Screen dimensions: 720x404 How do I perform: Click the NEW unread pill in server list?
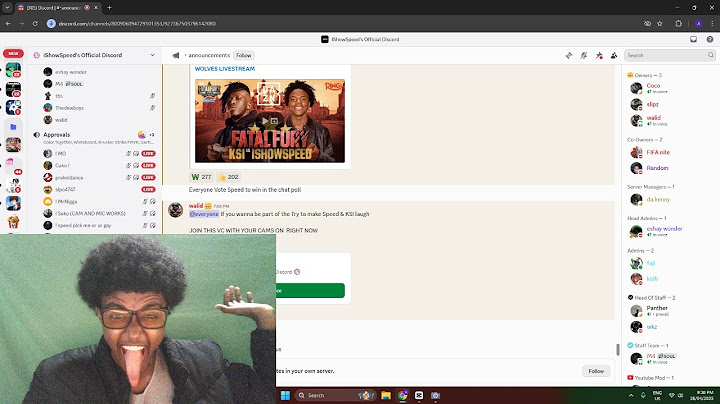pyautogui.click(x=13, y=53)
